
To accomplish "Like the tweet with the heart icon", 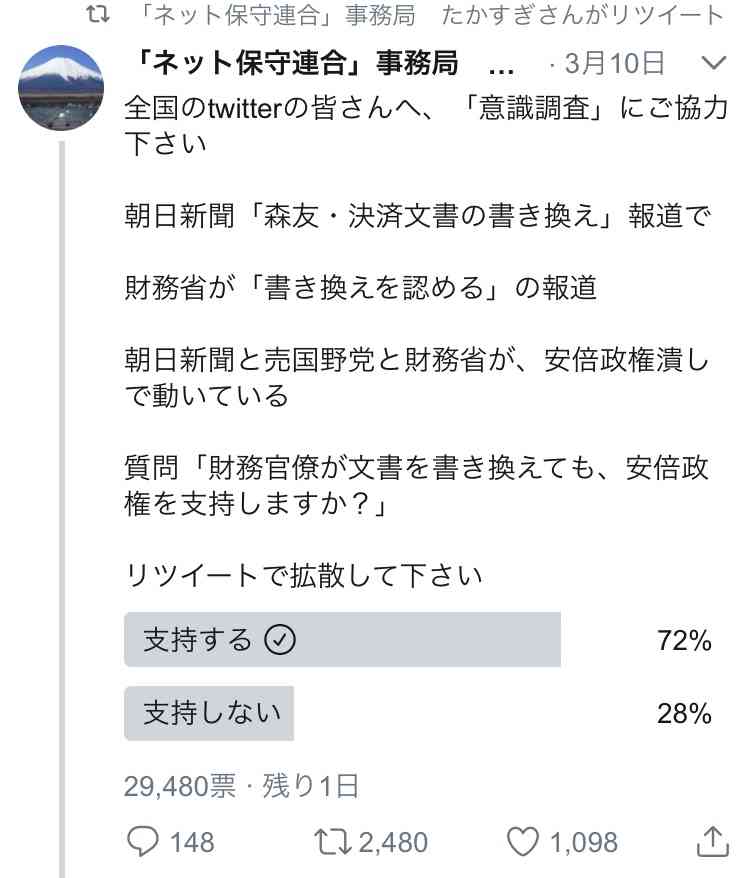I will tap(522, 842).
